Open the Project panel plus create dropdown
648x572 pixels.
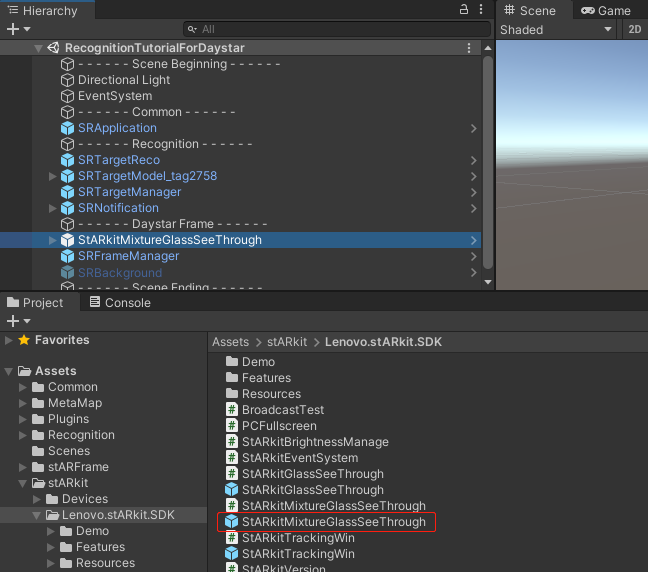click(x=18, y=321)
